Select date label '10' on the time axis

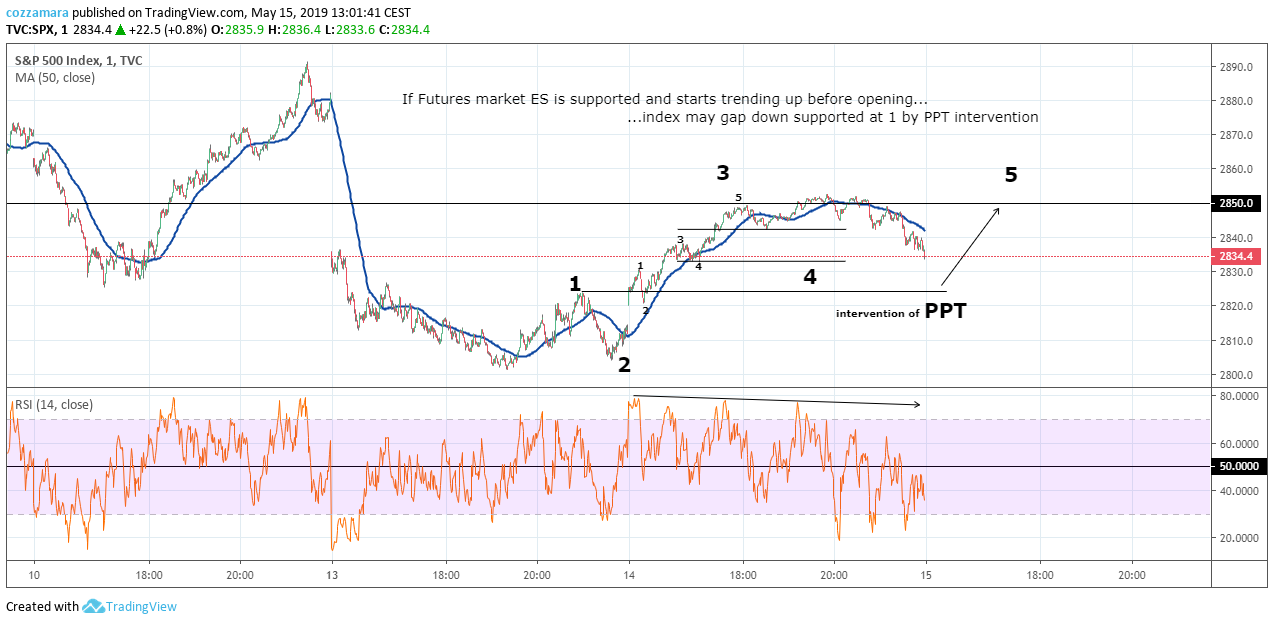pos(35,575)
